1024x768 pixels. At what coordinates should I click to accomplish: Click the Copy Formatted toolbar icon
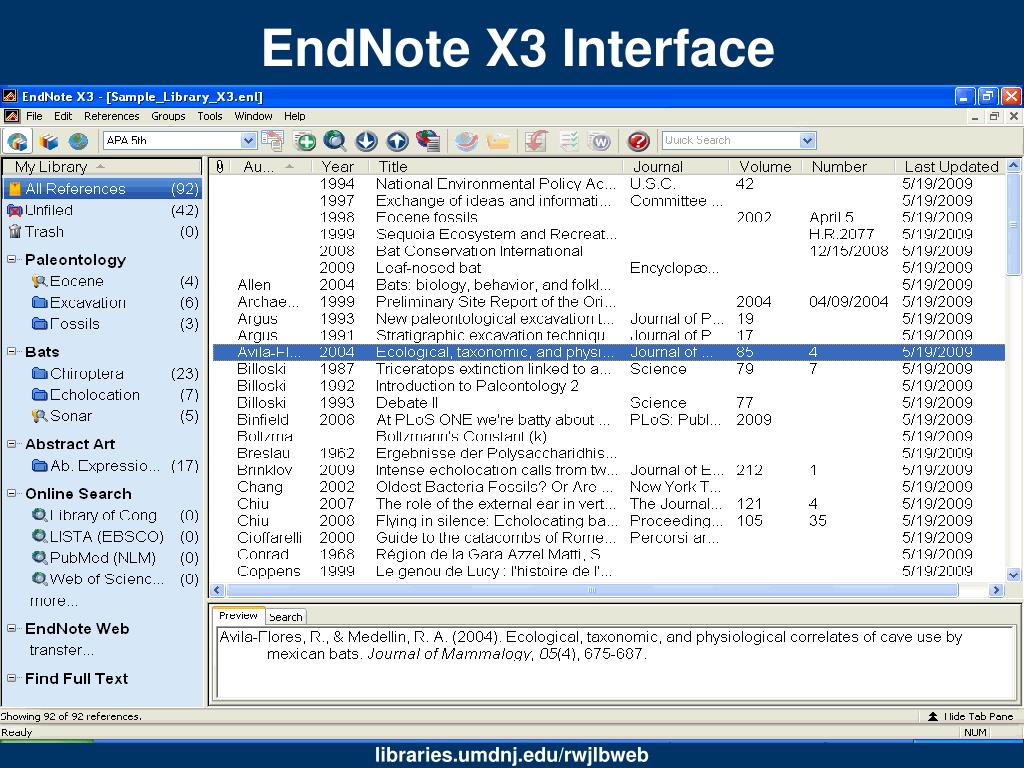pyautogui.click(x=272, y=140)
